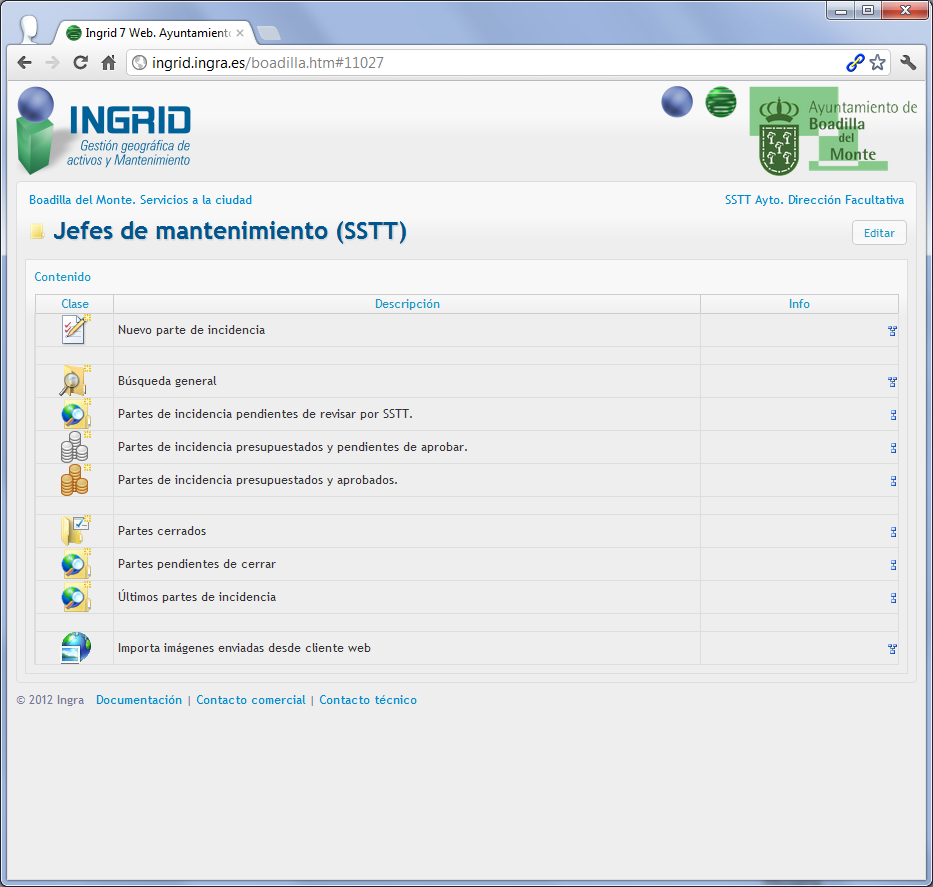
Task: Click the Búsqueda general magnifier icon
Action: [x=75, y=381]
